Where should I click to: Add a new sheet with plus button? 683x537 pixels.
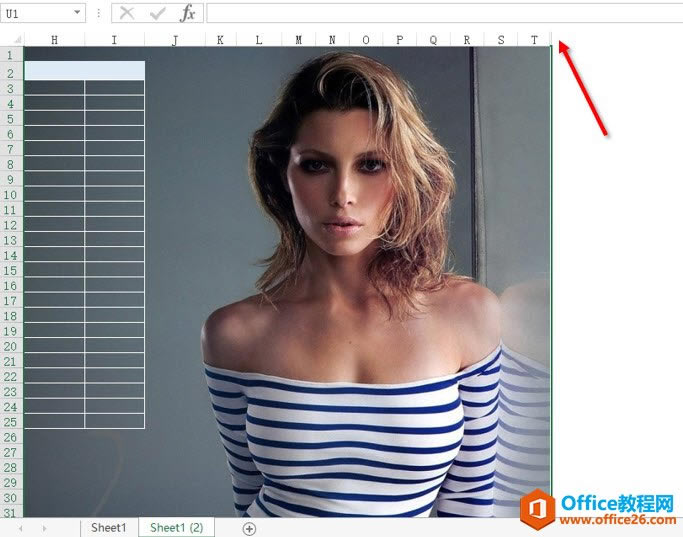pos(249,529)
